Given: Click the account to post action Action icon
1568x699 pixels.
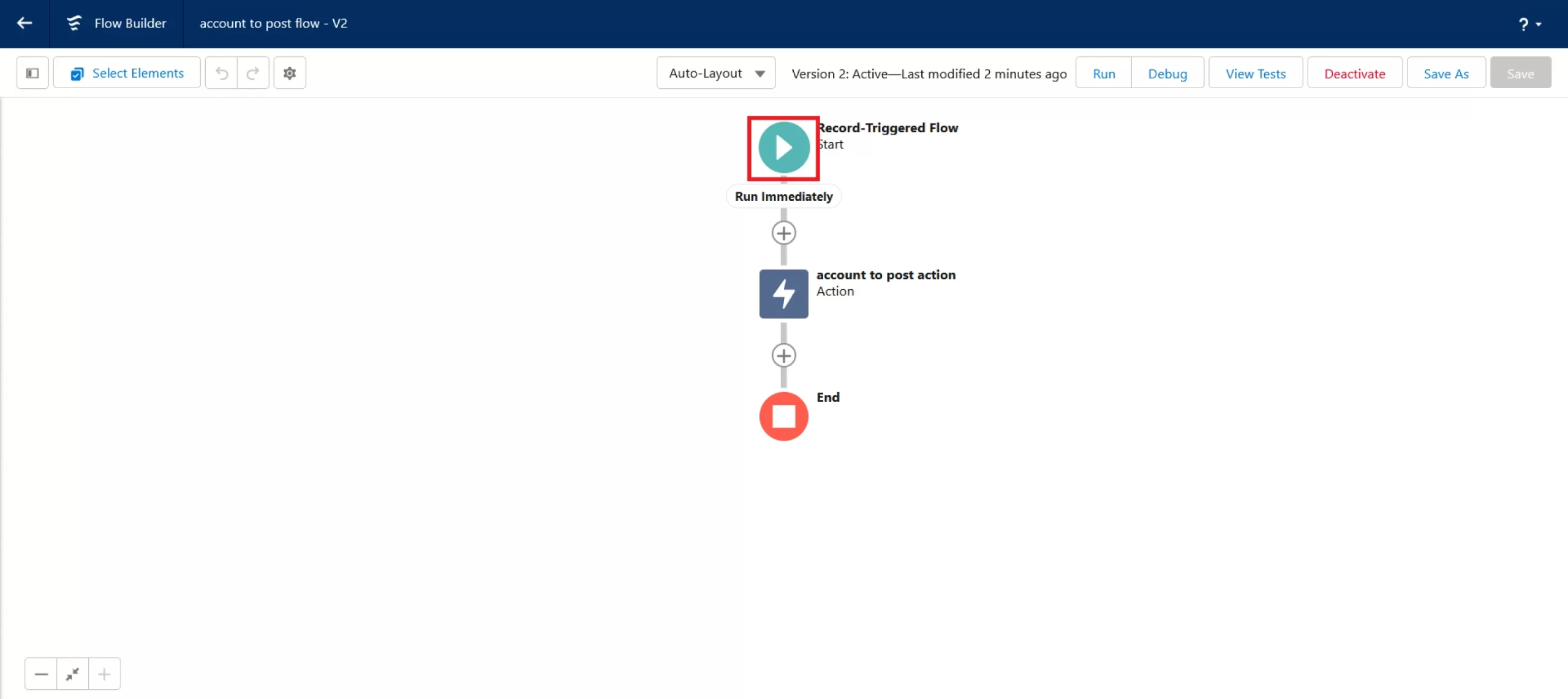Looking at the screenshot, I should click(x=783, y=293).
